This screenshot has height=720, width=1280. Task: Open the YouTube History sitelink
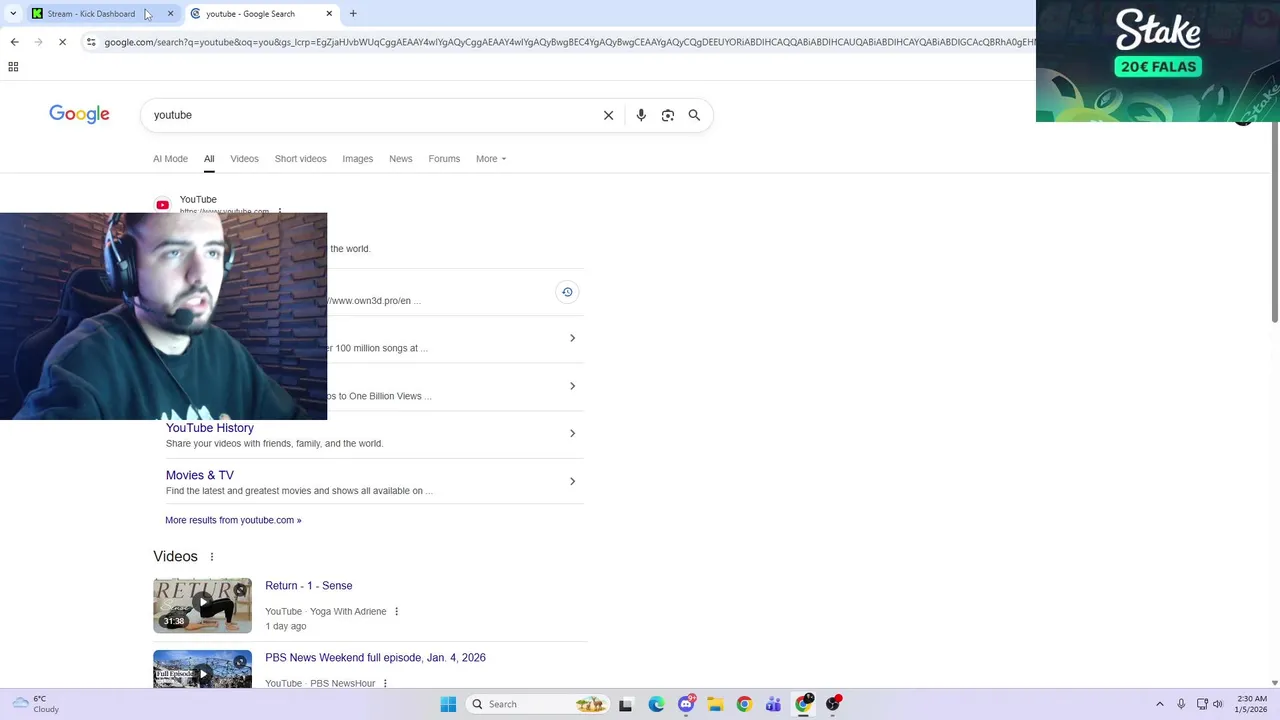[x=210, y=428]
